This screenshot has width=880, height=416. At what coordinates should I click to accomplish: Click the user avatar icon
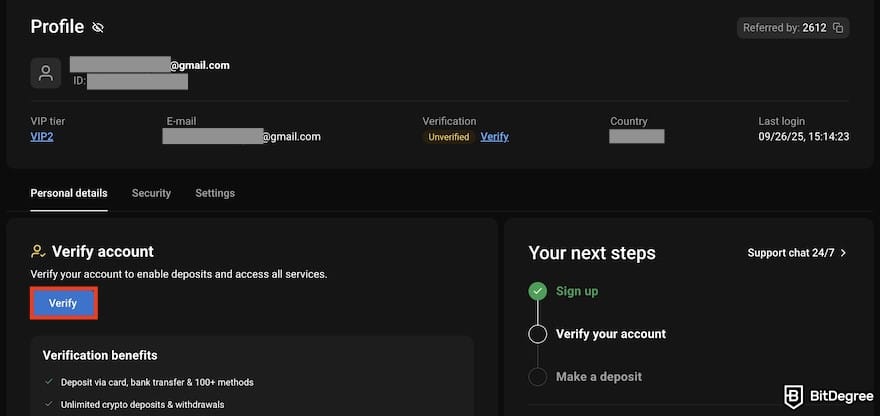45,73
